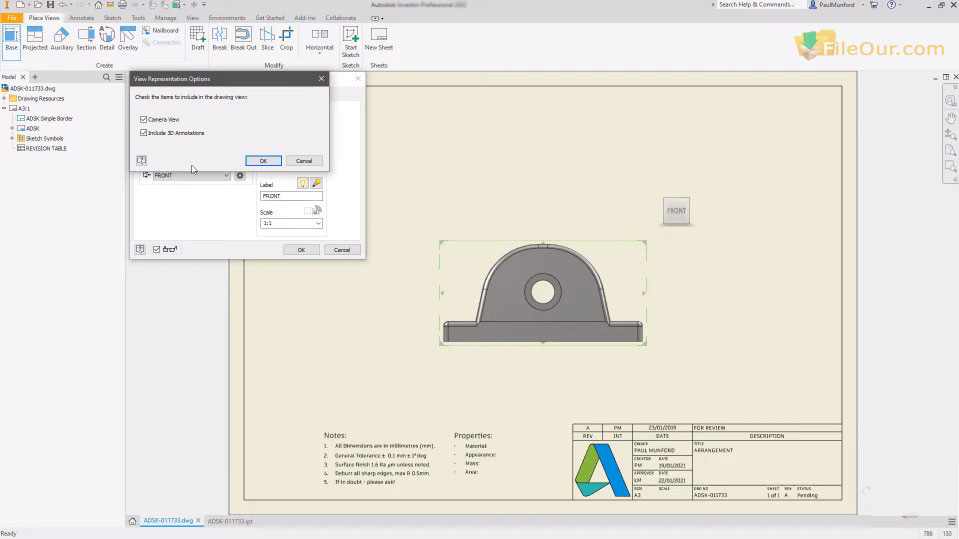Uncheck the Camera View checkbox

click(144, 120)
